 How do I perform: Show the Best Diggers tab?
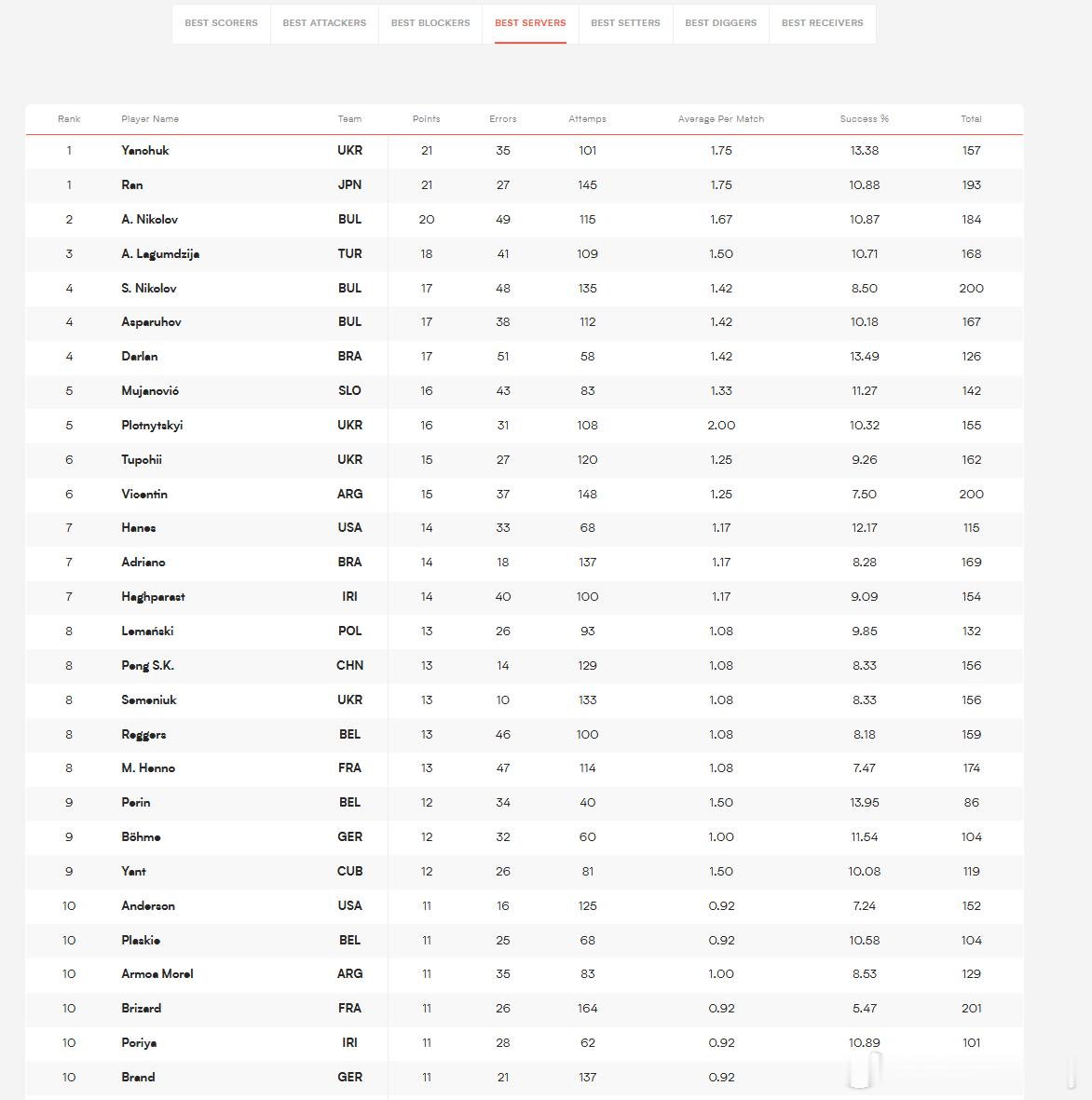[721, 23]
